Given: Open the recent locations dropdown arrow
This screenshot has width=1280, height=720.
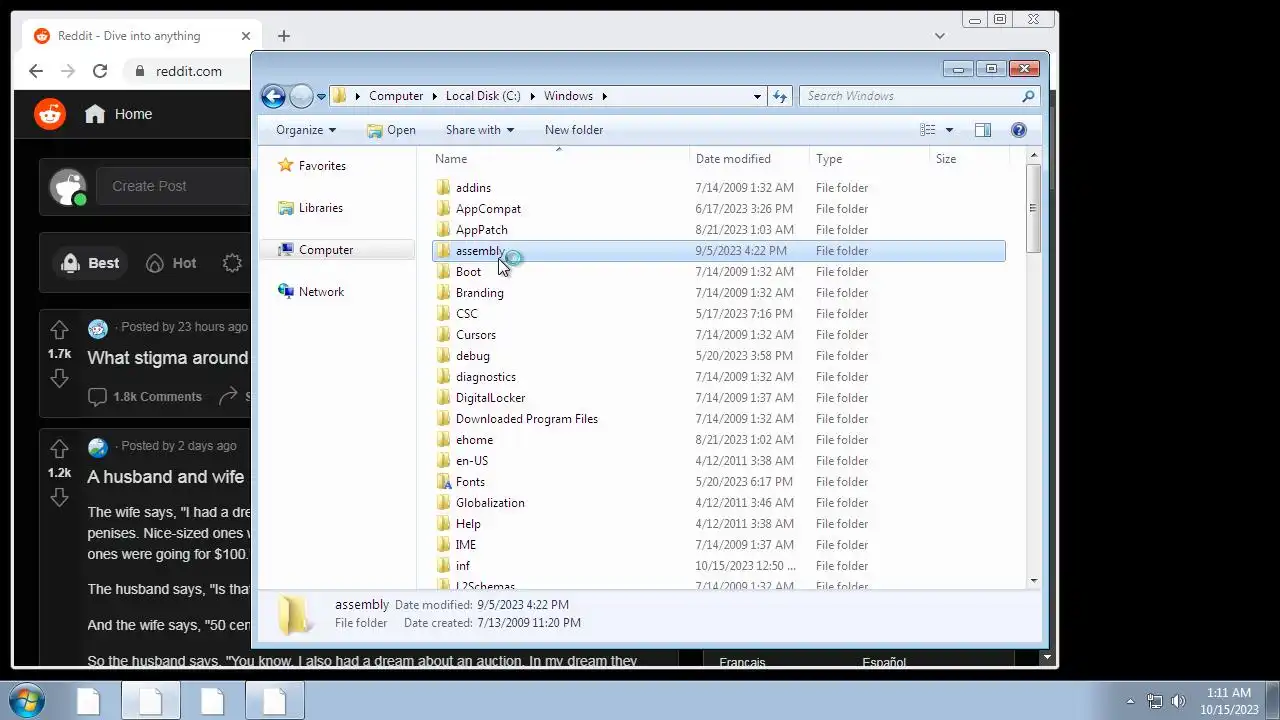Looking at the screenshot, I should click(321, 97).
